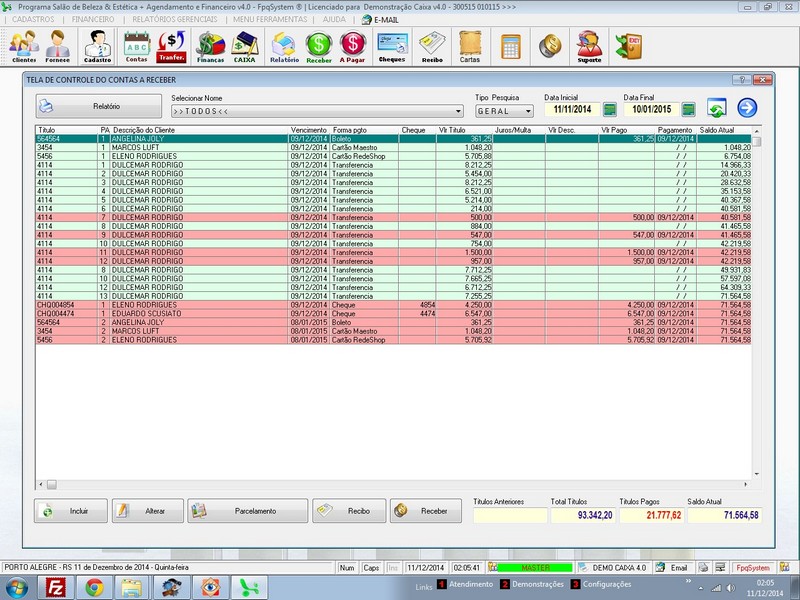
Task: Open Chrome from the Windows taskbar
Action: tap(93, 587)
